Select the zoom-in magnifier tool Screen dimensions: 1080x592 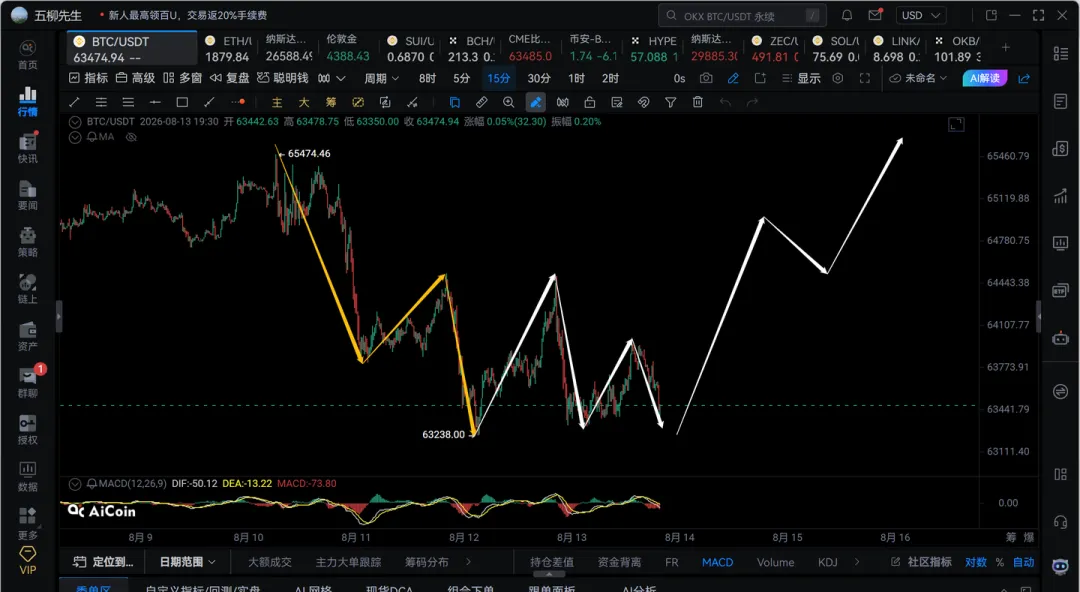[508, 102]
